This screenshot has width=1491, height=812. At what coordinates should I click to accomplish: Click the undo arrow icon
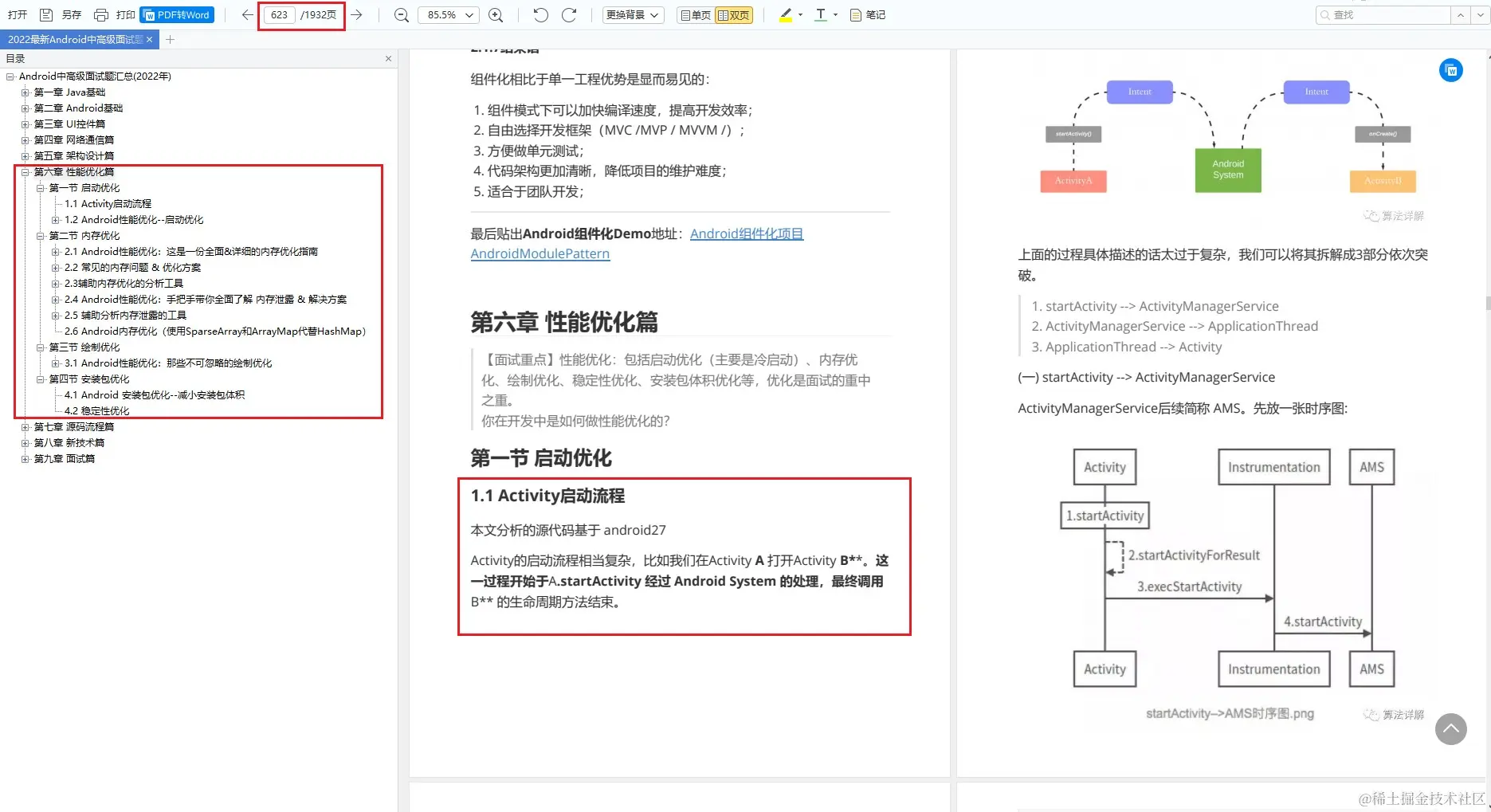(x=540, y=14)
